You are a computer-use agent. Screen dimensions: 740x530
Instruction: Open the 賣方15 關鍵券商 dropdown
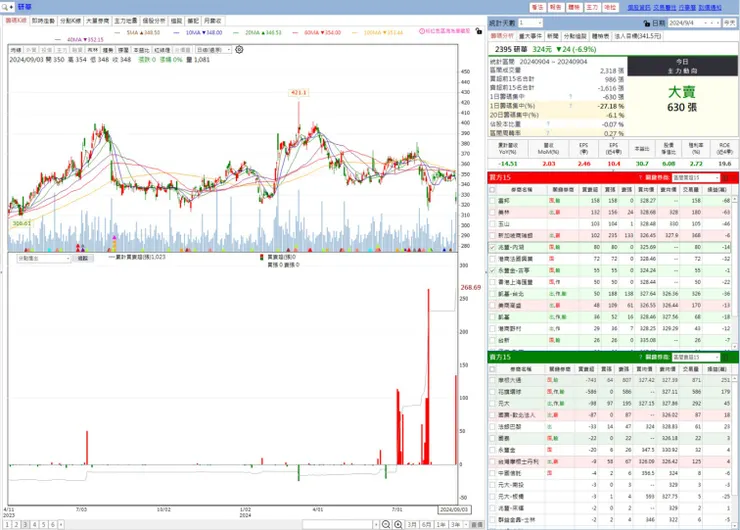point(696,357)
